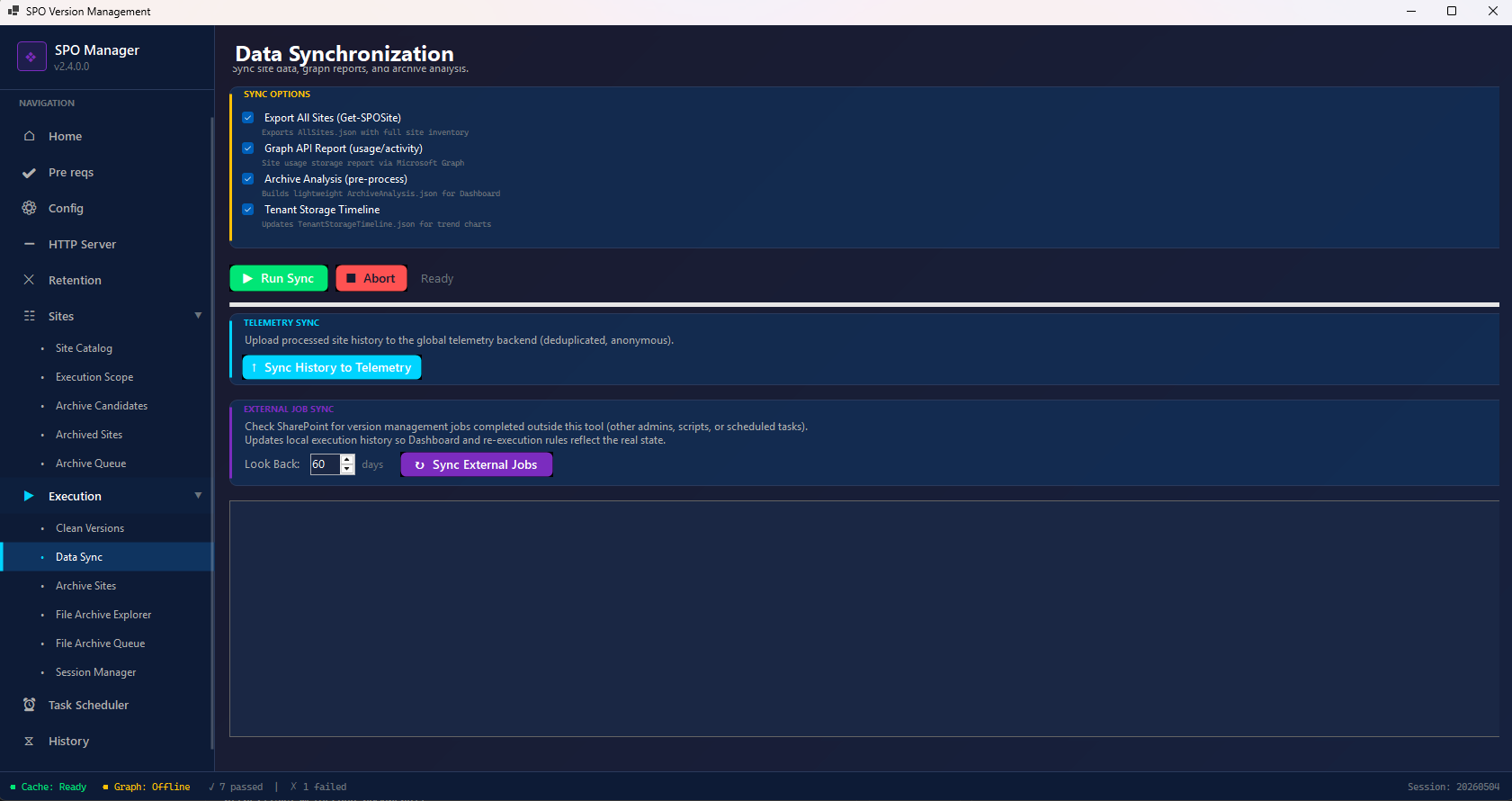Click the sidebar vertical scrollbar
1512x801 pixels.
[x=212, y=432]
